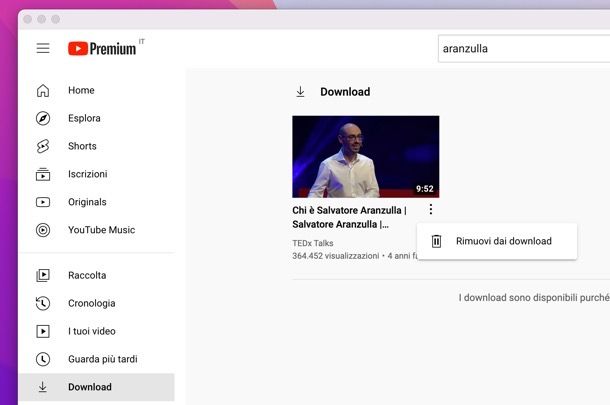Open Guarda più tardi label
Screen dimensions: 610x405
point(103,359)
